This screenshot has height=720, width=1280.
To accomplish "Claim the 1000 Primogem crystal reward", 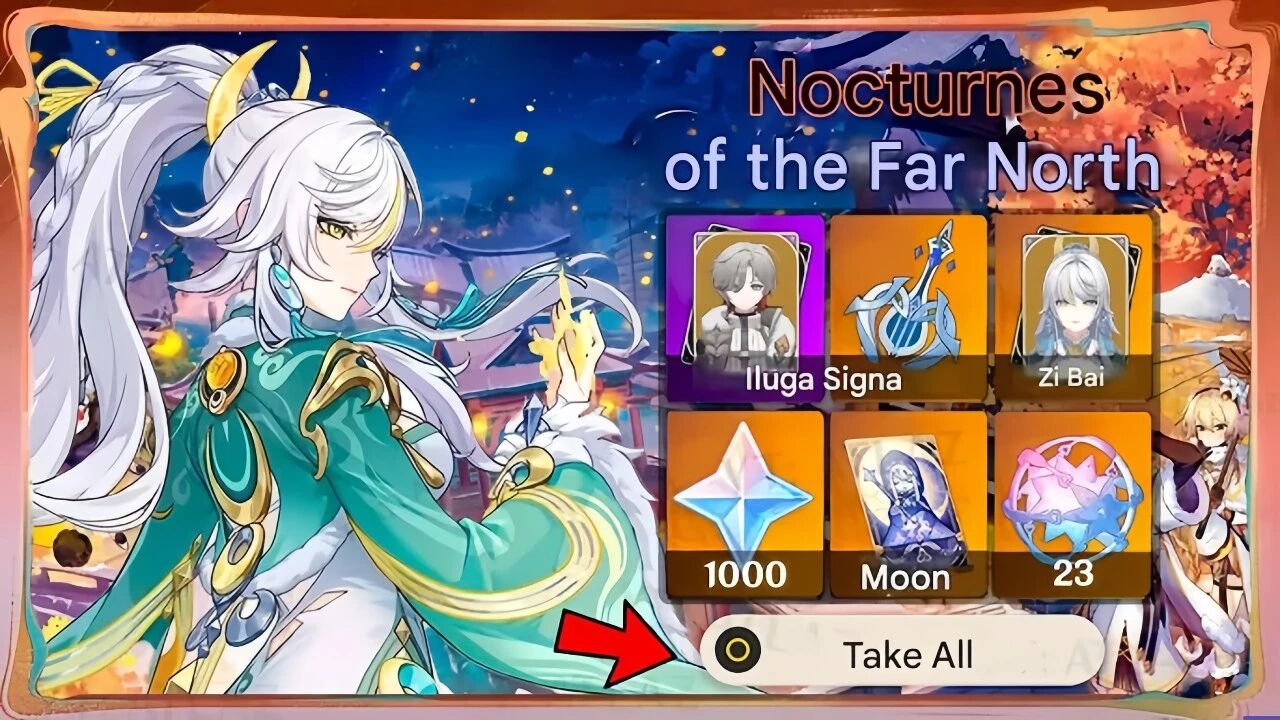I will [x=745, y=503].
